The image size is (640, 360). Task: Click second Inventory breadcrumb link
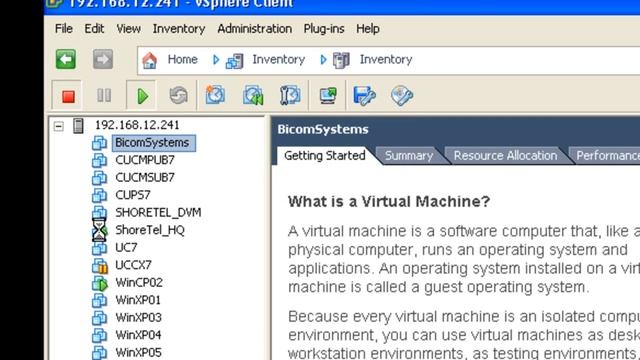click(386, 60)
